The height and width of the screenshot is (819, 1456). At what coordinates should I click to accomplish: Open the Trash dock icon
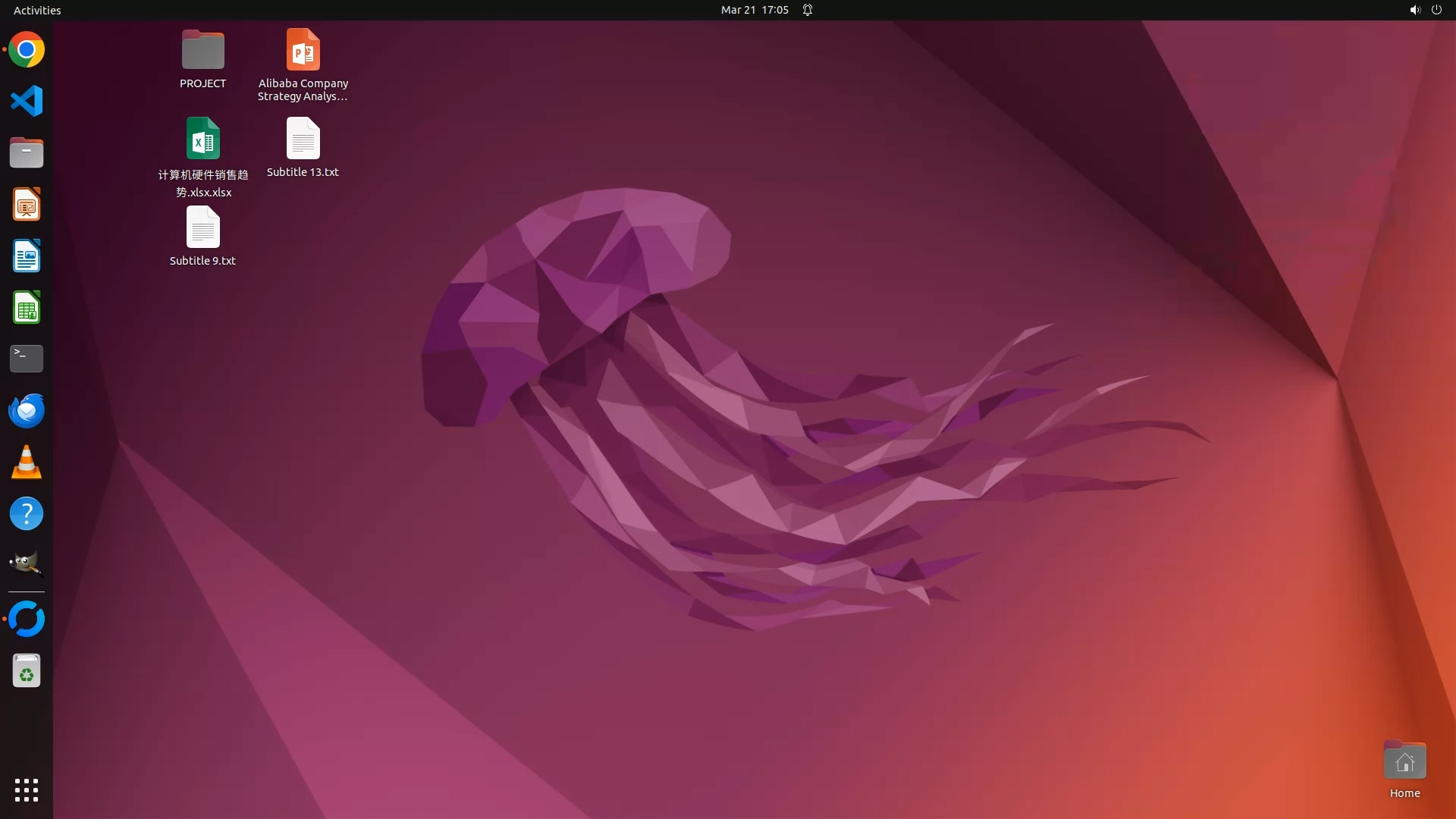27,671
